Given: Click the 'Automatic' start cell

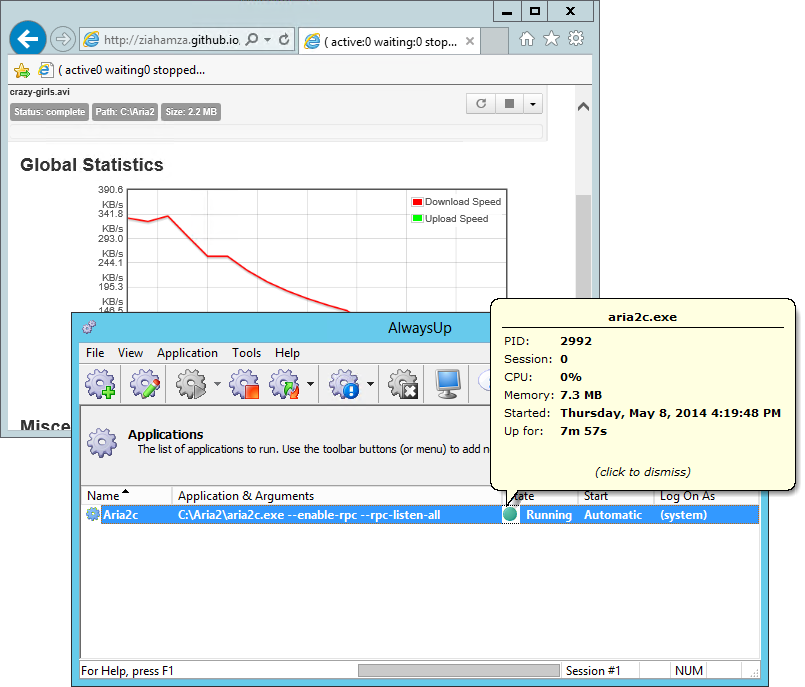Looking at the screenshot, I should coord(613,515).
